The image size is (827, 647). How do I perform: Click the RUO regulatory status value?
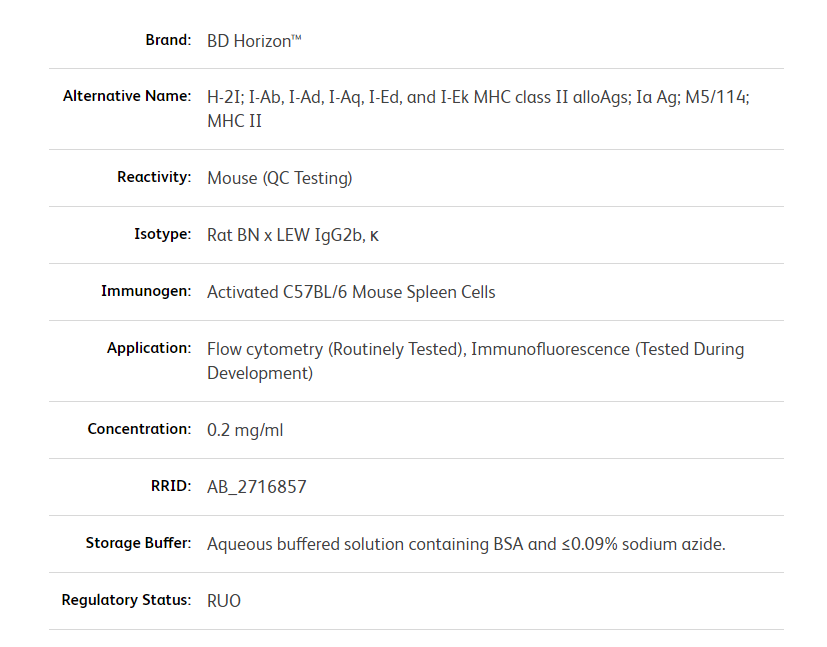[x=224, y=601]
